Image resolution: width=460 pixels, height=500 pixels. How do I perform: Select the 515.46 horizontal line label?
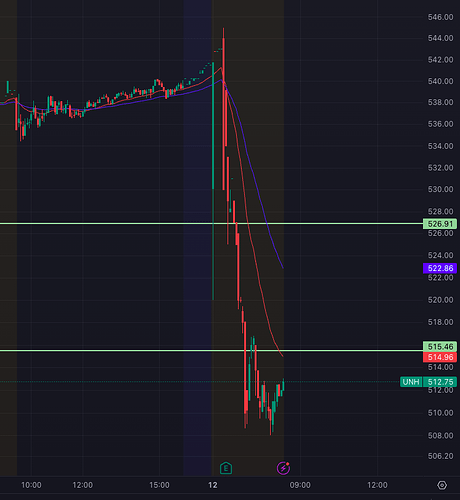[x=440, y=347]
